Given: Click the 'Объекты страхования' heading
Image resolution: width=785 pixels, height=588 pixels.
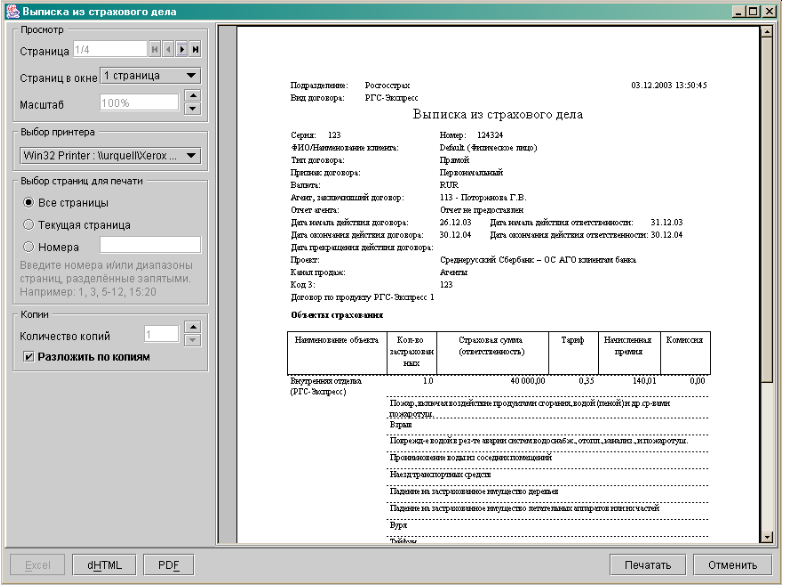Looking at the screenshot, I should (x=337, y=315).
